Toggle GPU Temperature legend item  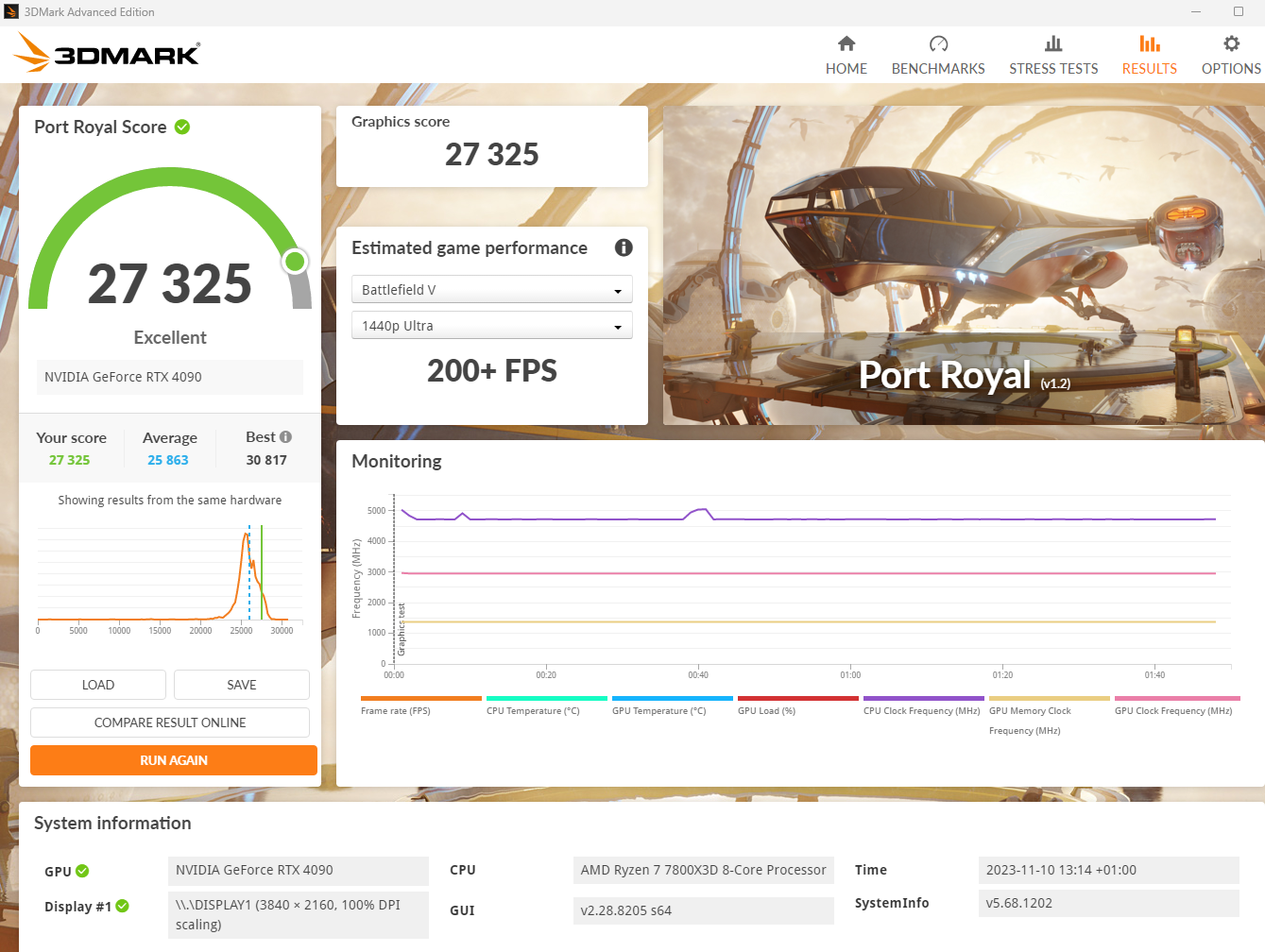[x=672, y=705]
